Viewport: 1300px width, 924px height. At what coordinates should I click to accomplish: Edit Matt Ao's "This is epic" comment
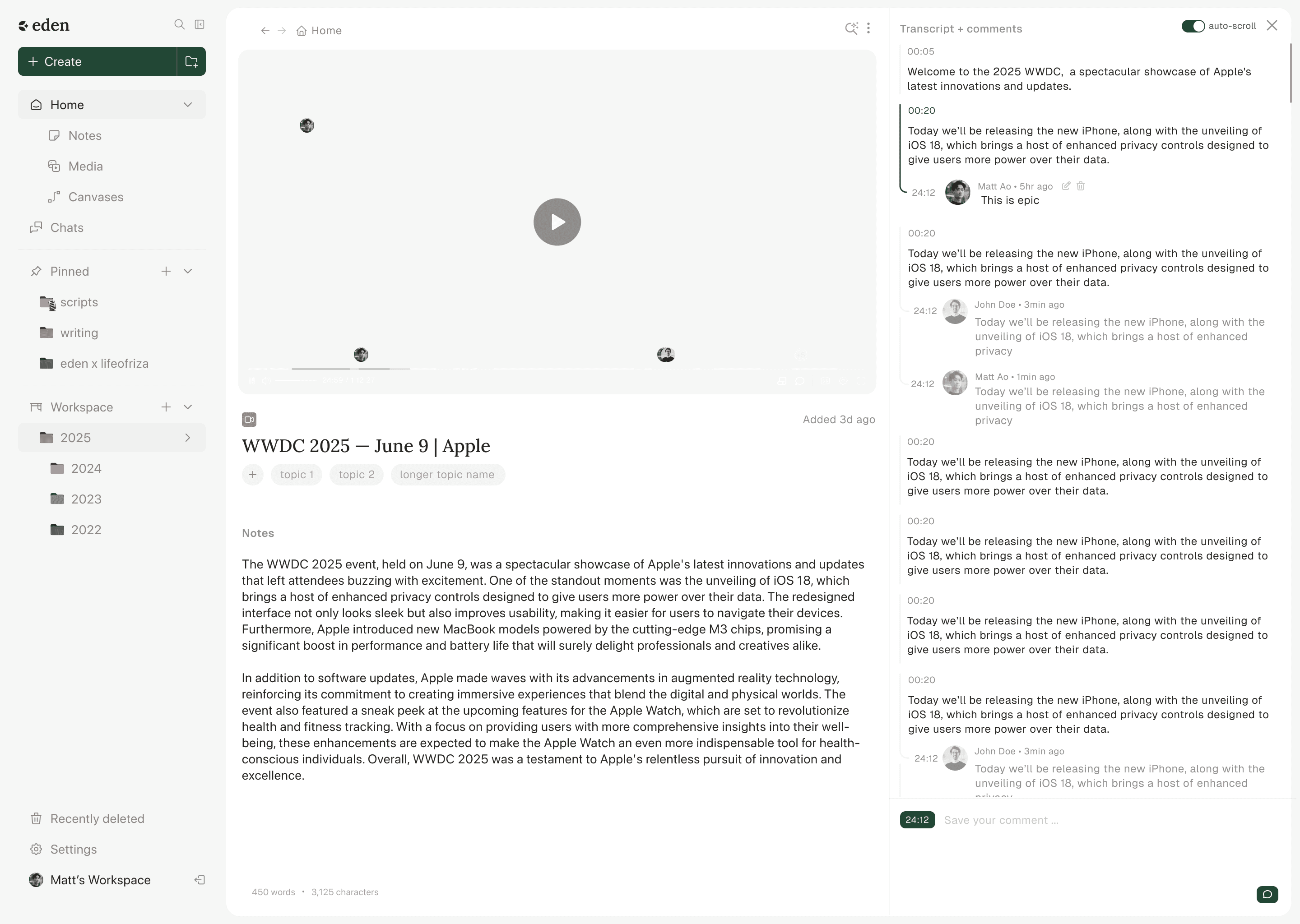click(x=1066, y=186)
